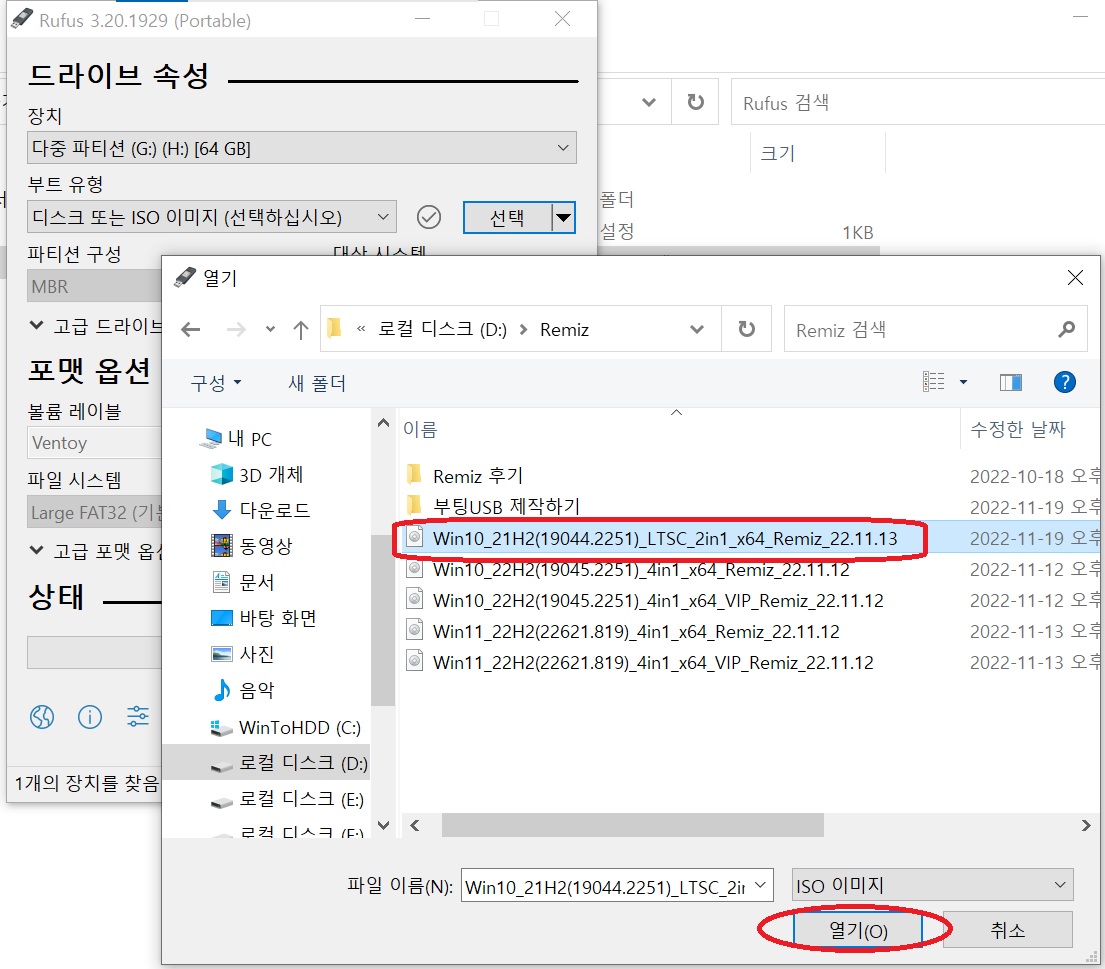The image size is (1105, 969).
Task: Open the Rufus about info icon
Action: 89,717
